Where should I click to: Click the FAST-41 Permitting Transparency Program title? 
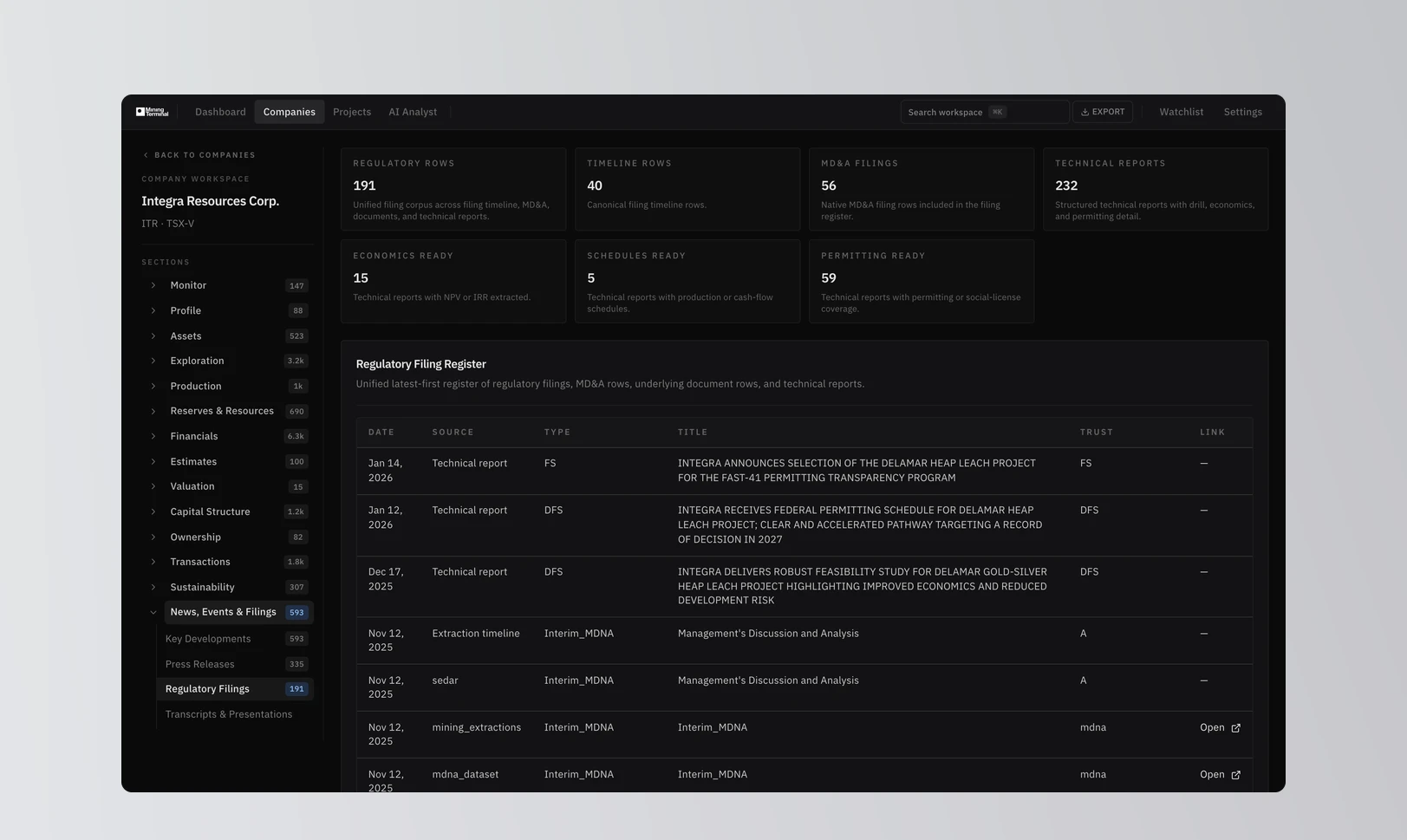point(857,471)
